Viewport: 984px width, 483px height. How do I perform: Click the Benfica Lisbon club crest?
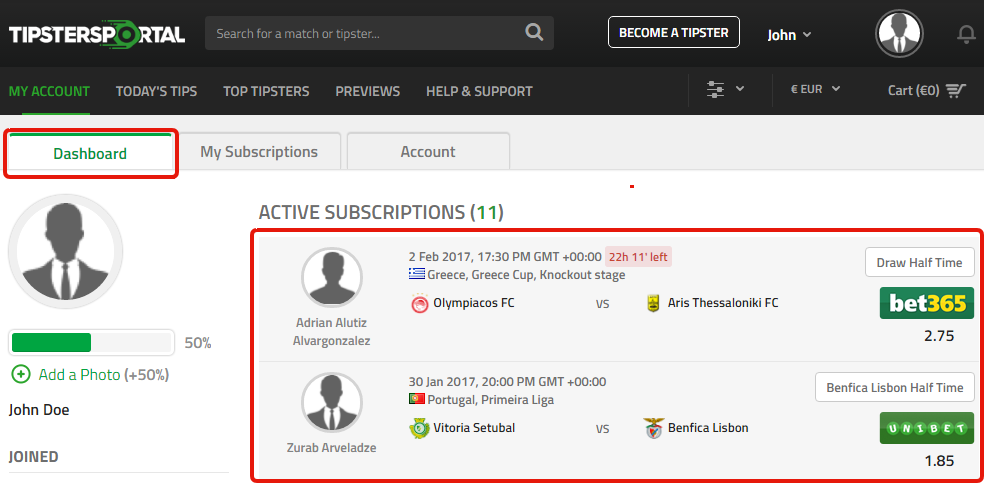[653, 428]
